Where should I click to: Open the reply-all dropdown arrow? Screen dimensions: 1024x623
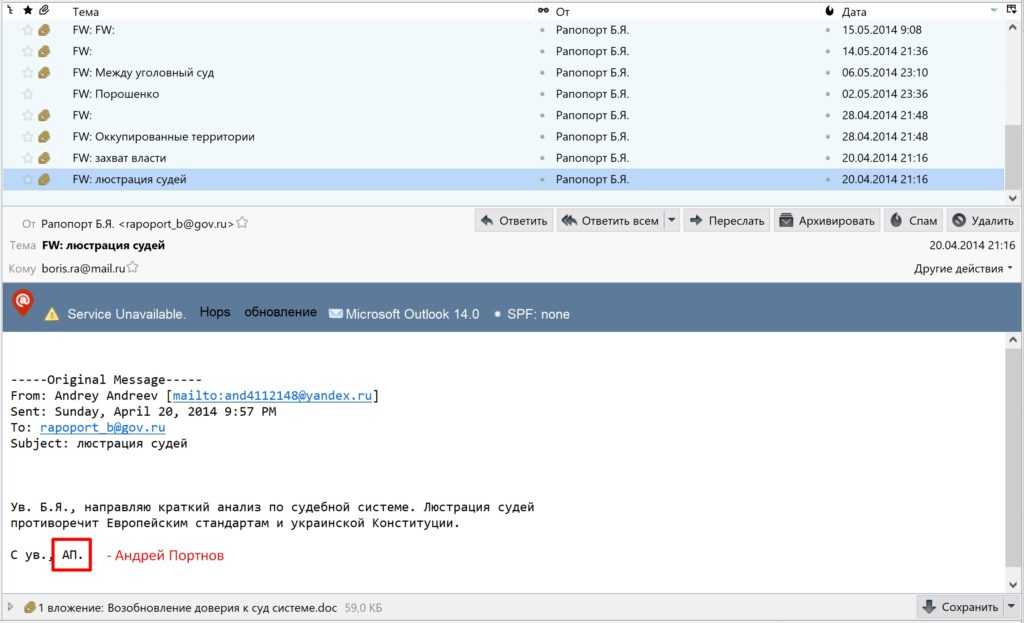tap(671, 221)
